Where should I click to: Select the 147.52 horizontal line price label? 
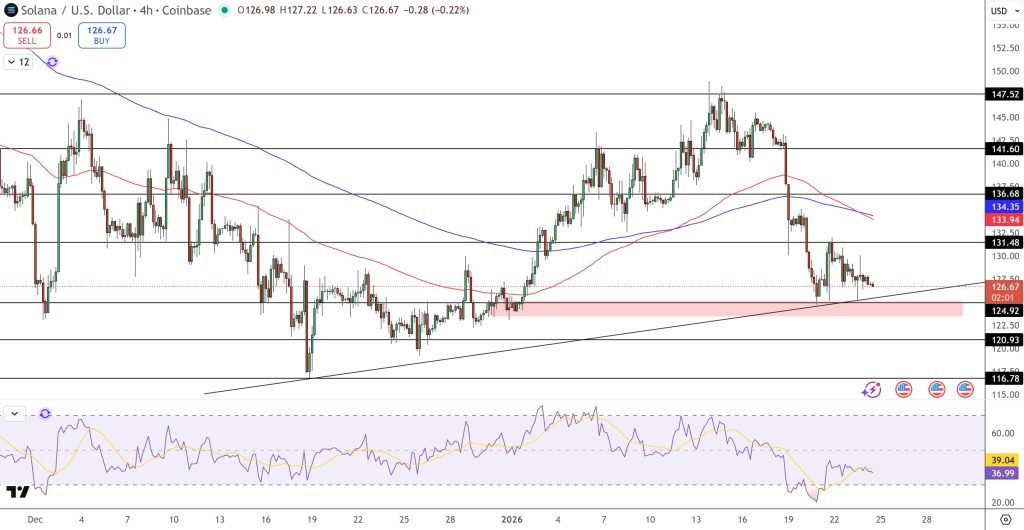pos(1004,94)
